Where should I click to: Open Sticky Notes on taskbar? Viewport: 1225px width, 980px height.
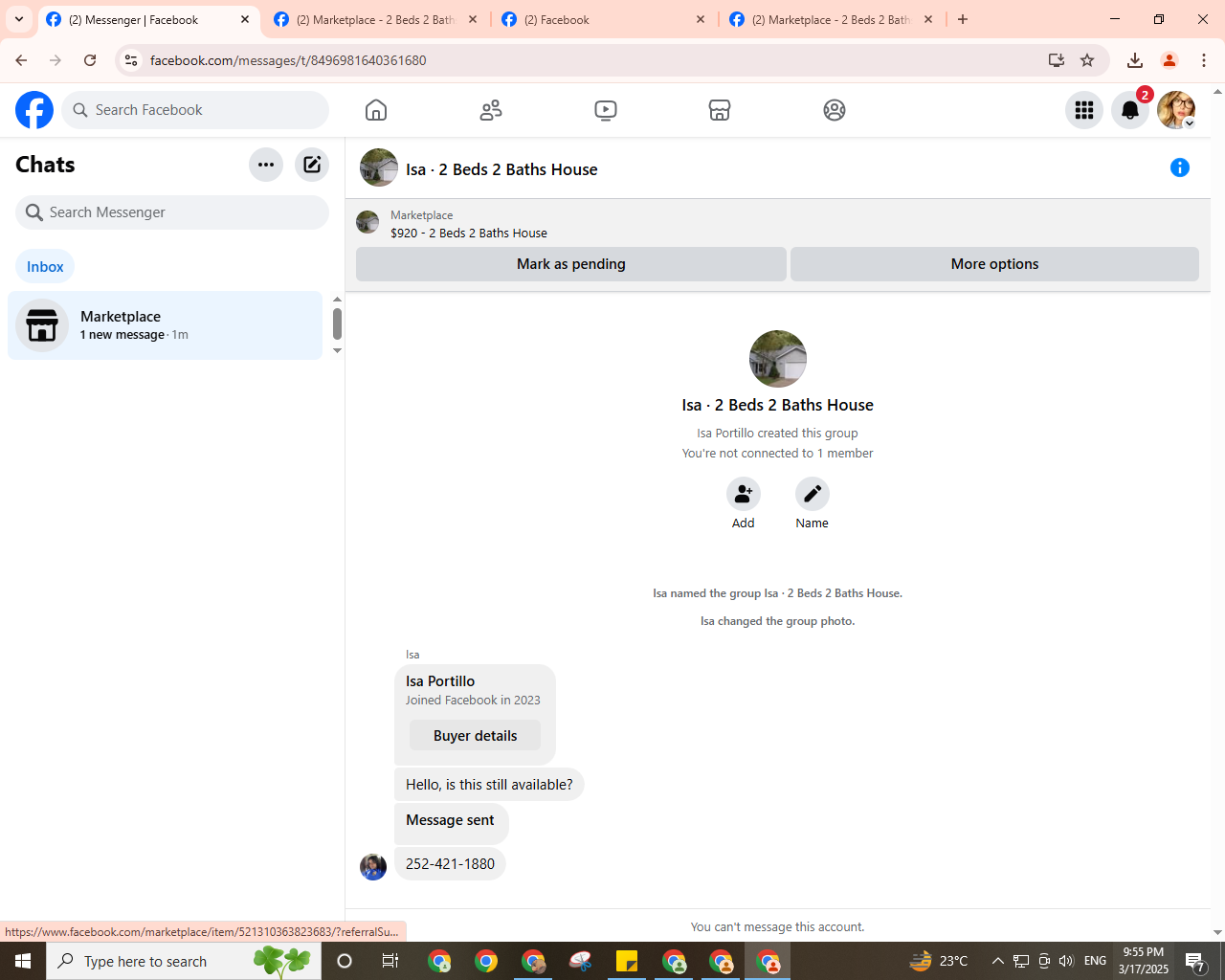tap(627, 961)
